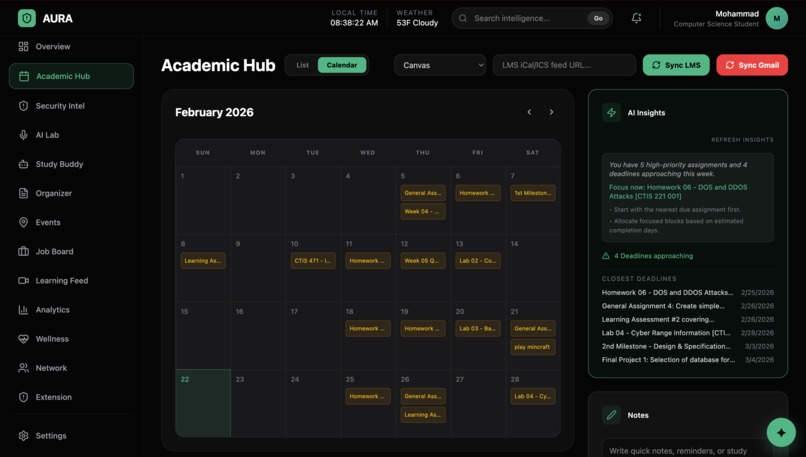Click the Wellness heart icon
Image resolution: width=806 pixels, height=457 pixels.
(23, 339)
